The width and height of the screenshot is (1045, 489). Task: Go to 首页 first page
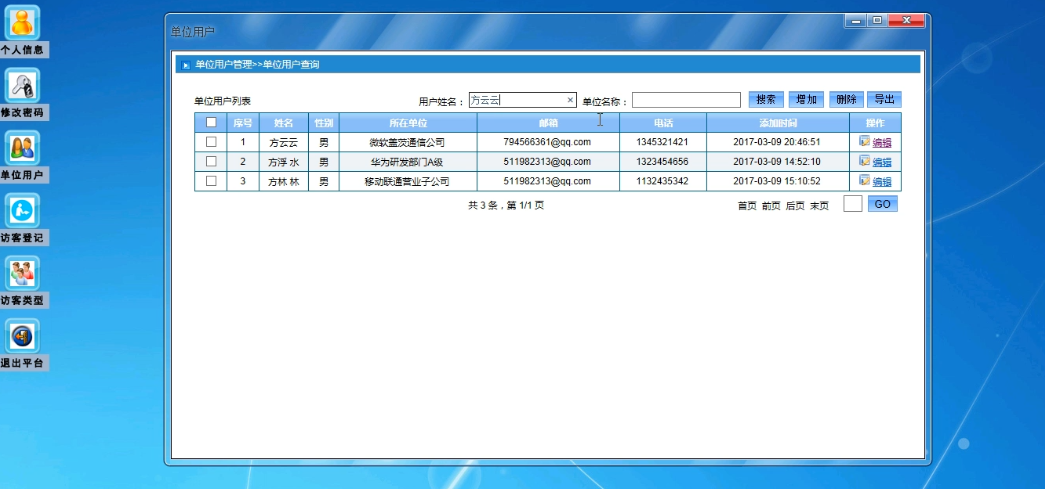coord(747,206)
